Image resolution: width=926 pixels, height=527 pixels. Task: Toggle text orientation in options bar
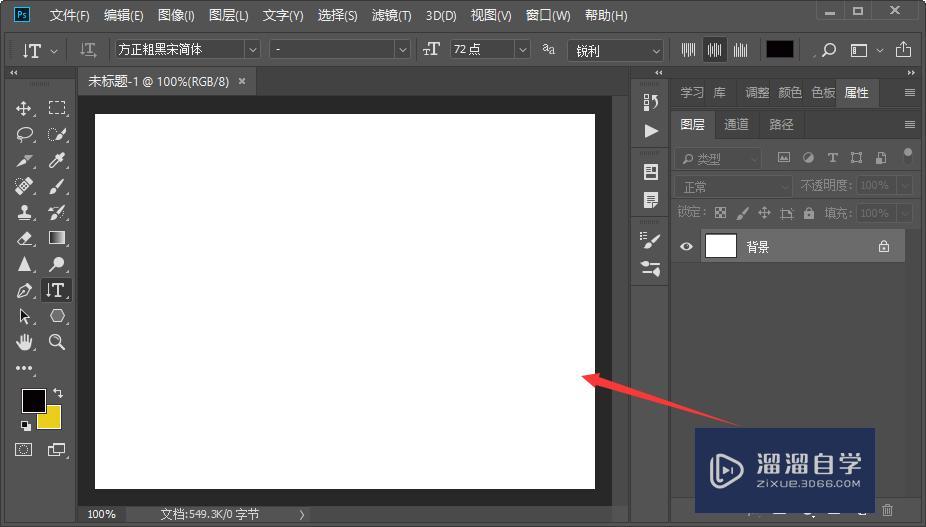point(88,50)
